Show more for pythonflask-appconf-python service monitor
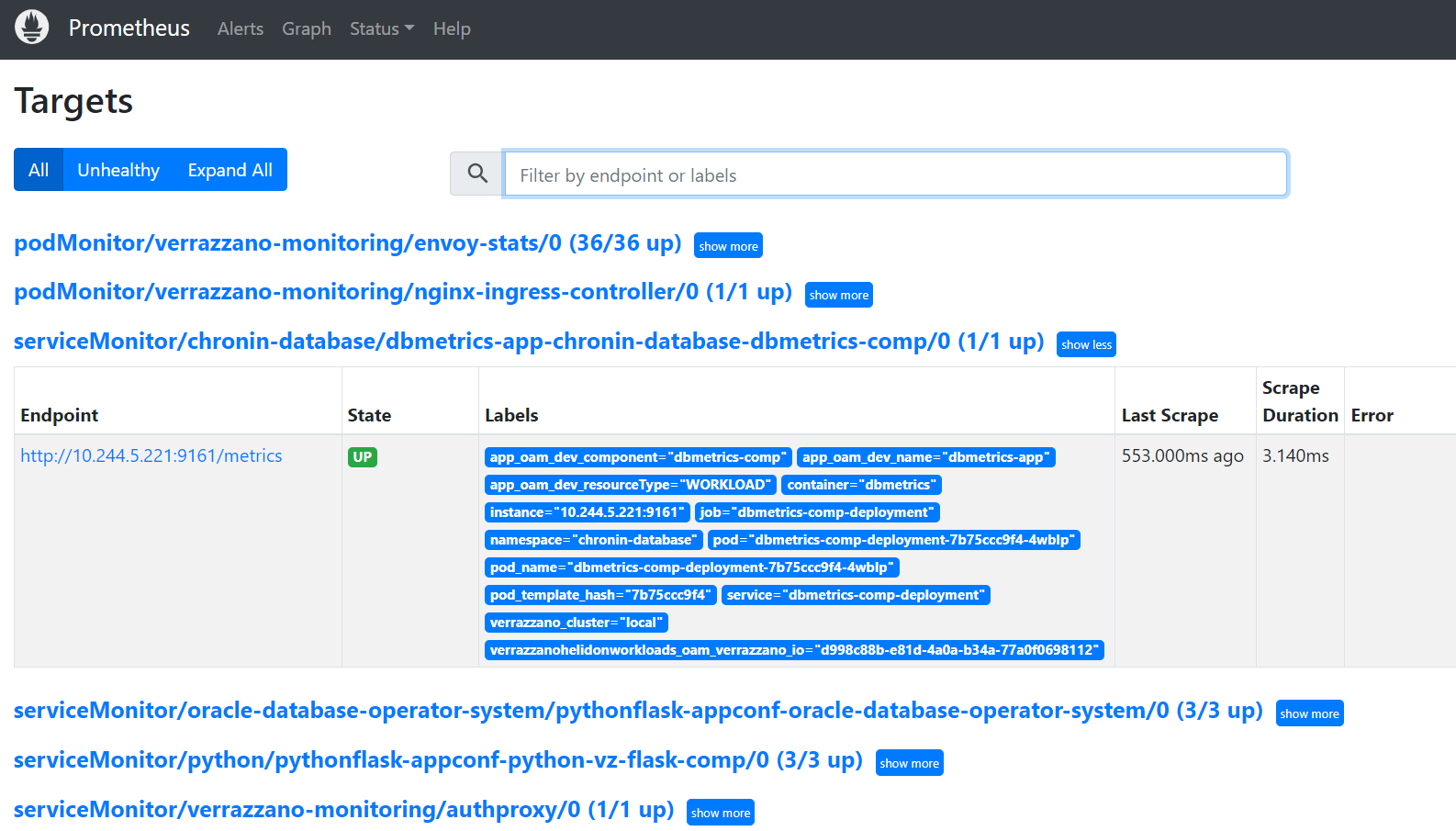1456x831 pixels. tap(909, 763)
